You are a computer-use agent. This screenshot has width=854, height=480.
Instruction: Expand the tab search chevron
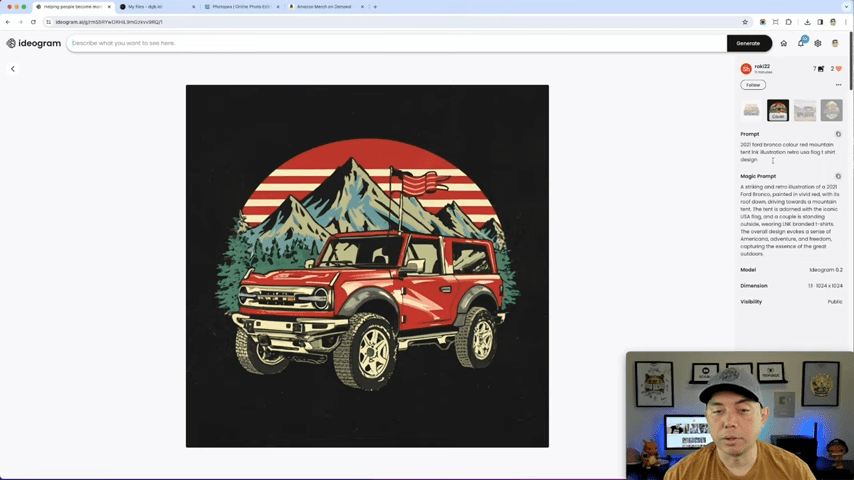846,7
